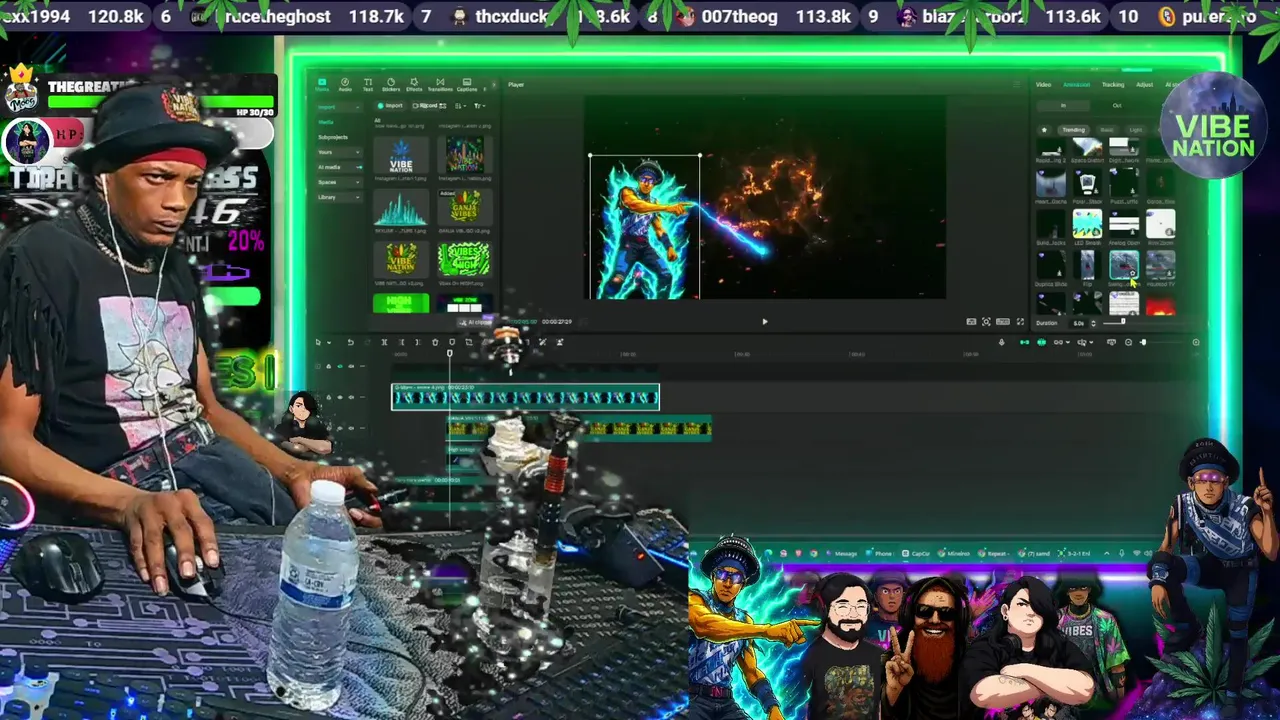Expand the Library sidebar section
The image size is (1280, 720).
click(339, 197)
